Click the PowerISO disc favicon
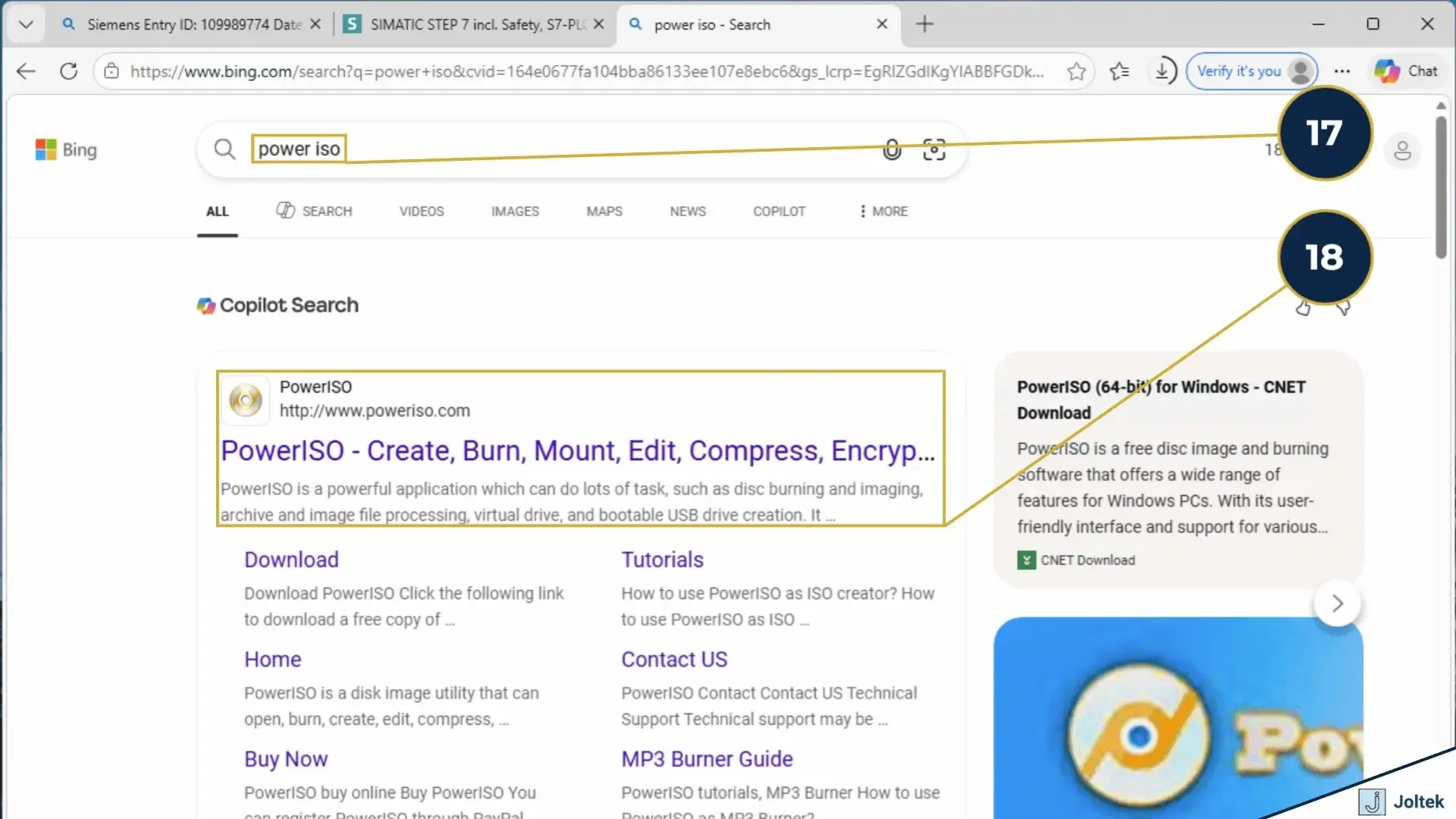Viewport: 1456px width, 819px height. pyautogui.click(x=246, y=400)
